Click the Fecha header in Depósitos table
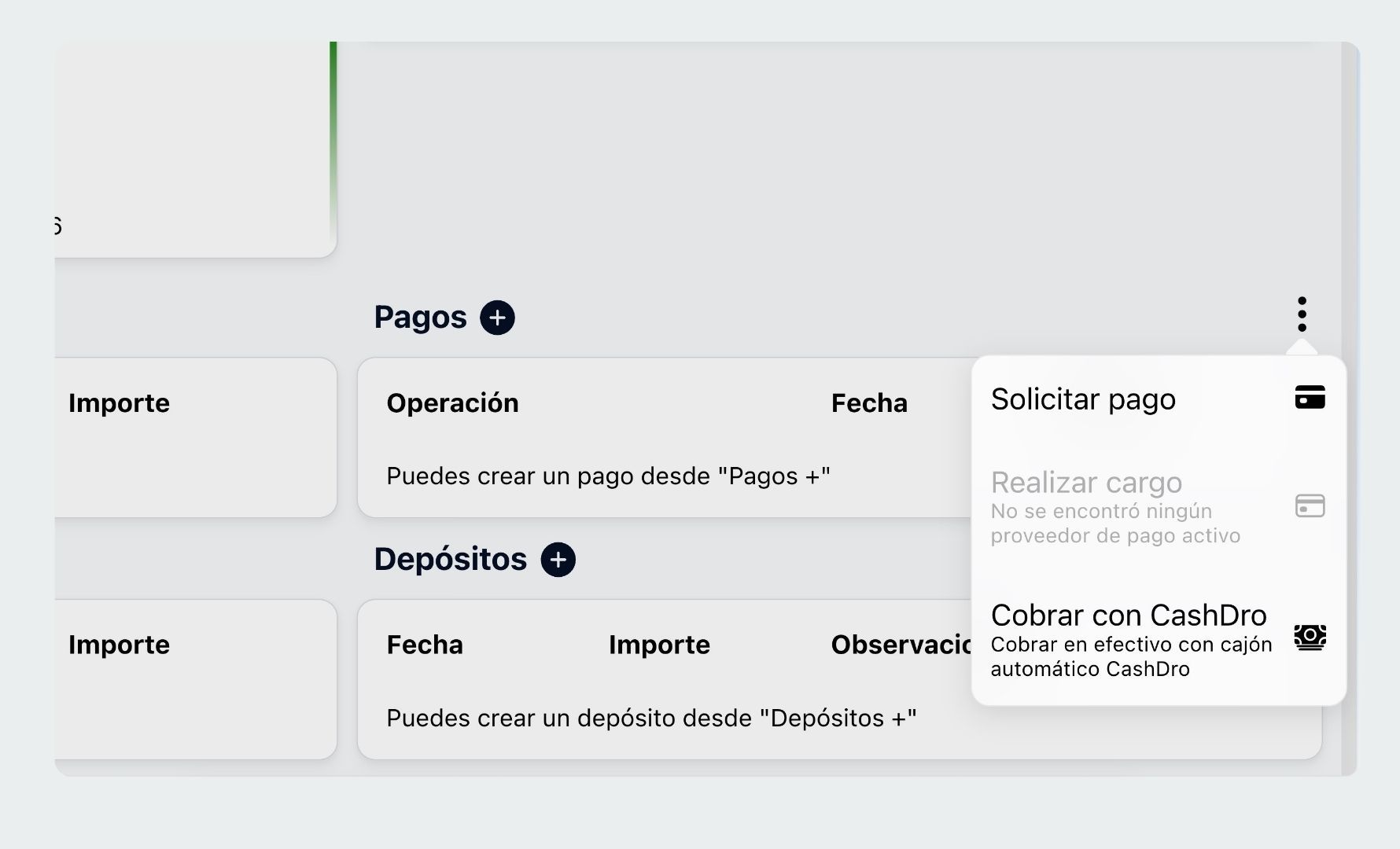The image size is (1400, 849). [x=425, y=645]
